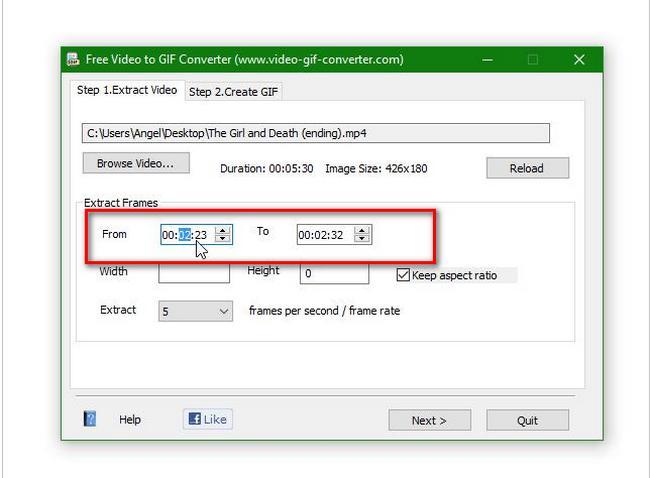The width and height of the screenshot is (650, 478).
Task: Click the To time field showing 00:02:32
Action: (323, 235)
